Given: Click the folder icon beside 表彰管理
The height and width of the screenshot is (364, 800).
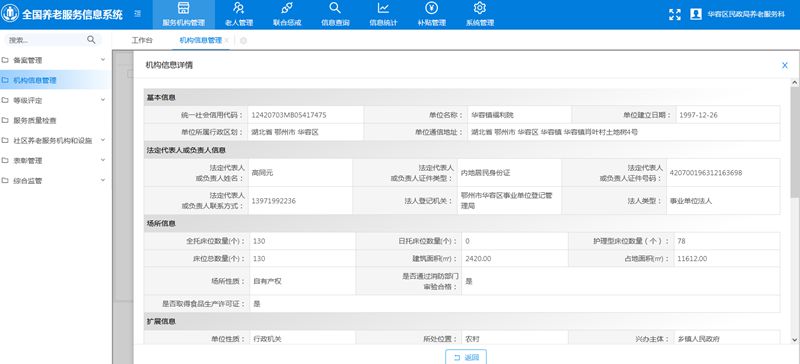Looking at the screenshot, I should click(5, 160).
